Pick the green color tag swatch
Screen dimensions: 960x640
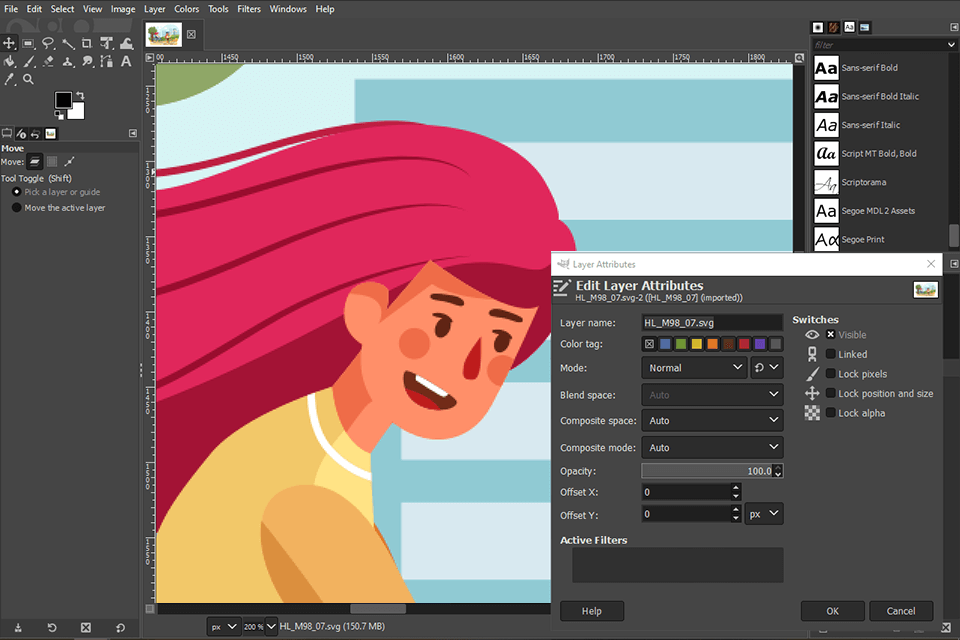[x=681, y=344]
